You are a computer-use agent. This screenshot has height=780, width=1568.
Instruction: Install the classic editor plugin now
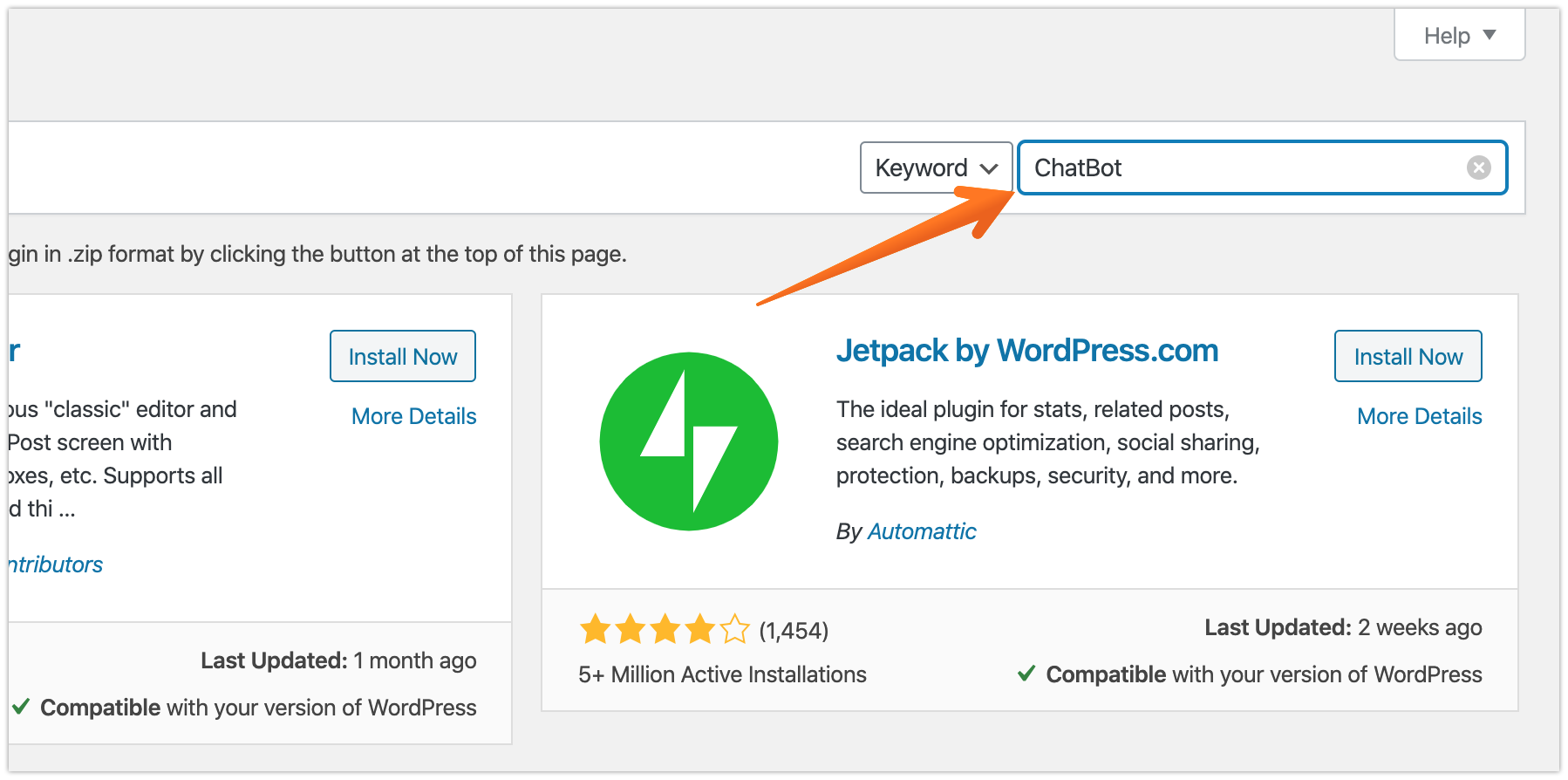403,356
